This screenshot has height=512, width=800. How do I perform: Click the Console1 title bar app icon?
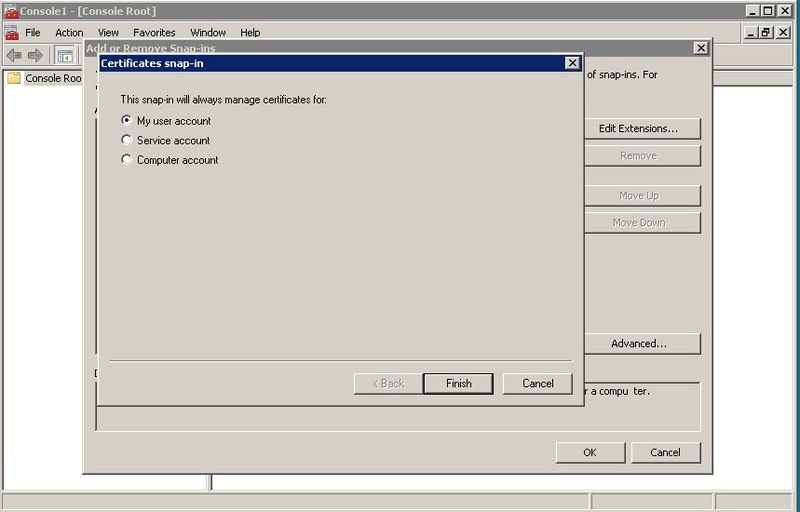coord(11,10)
